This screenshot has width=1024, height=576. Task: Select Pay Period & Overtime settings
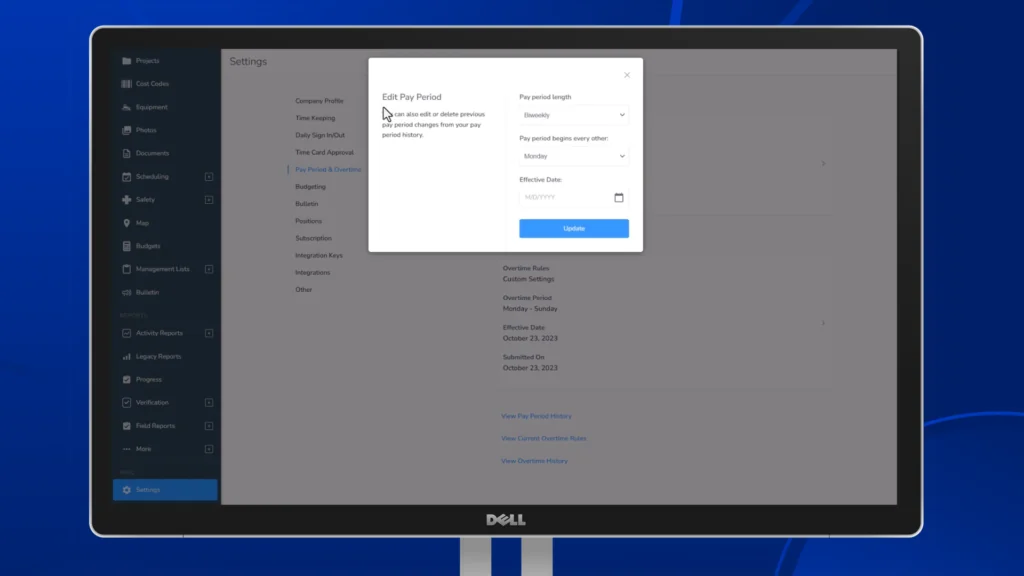point(328,170)
